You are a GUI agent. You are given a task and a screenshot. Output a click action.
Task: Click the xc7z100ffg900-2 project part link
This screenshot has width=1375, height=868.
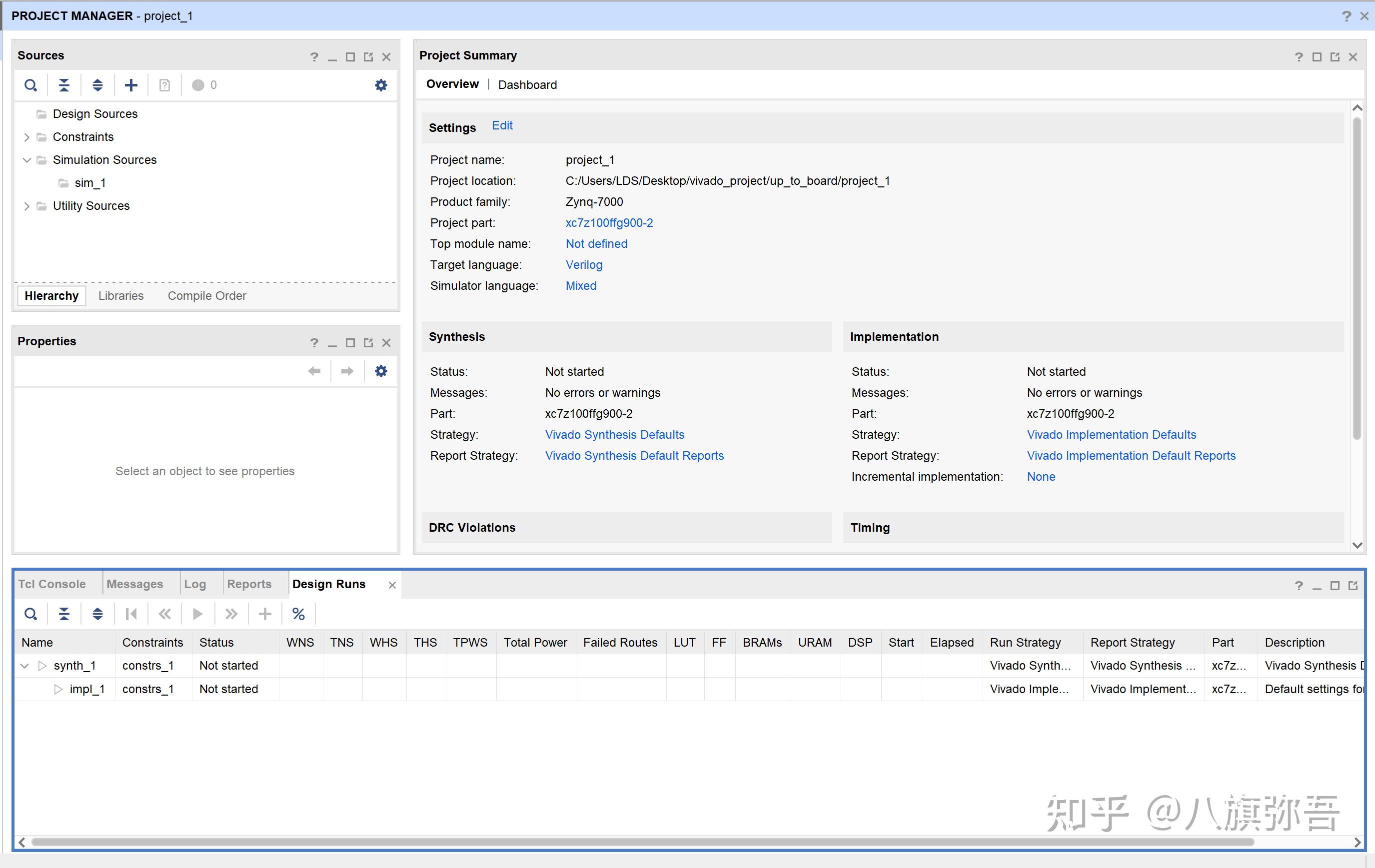[609, 223]
